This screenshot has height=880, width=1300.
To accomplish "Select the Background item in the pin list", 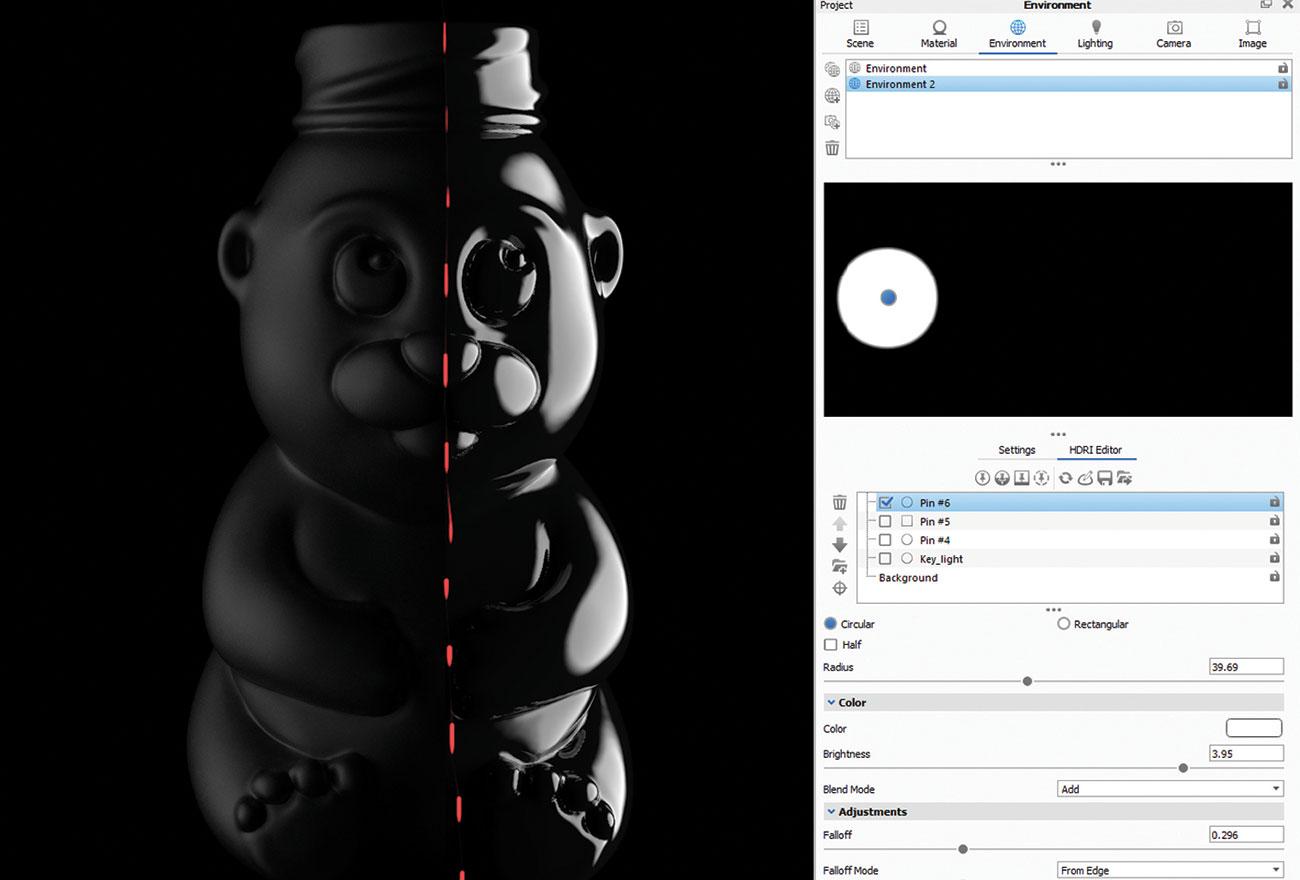I will pos(907,577).
